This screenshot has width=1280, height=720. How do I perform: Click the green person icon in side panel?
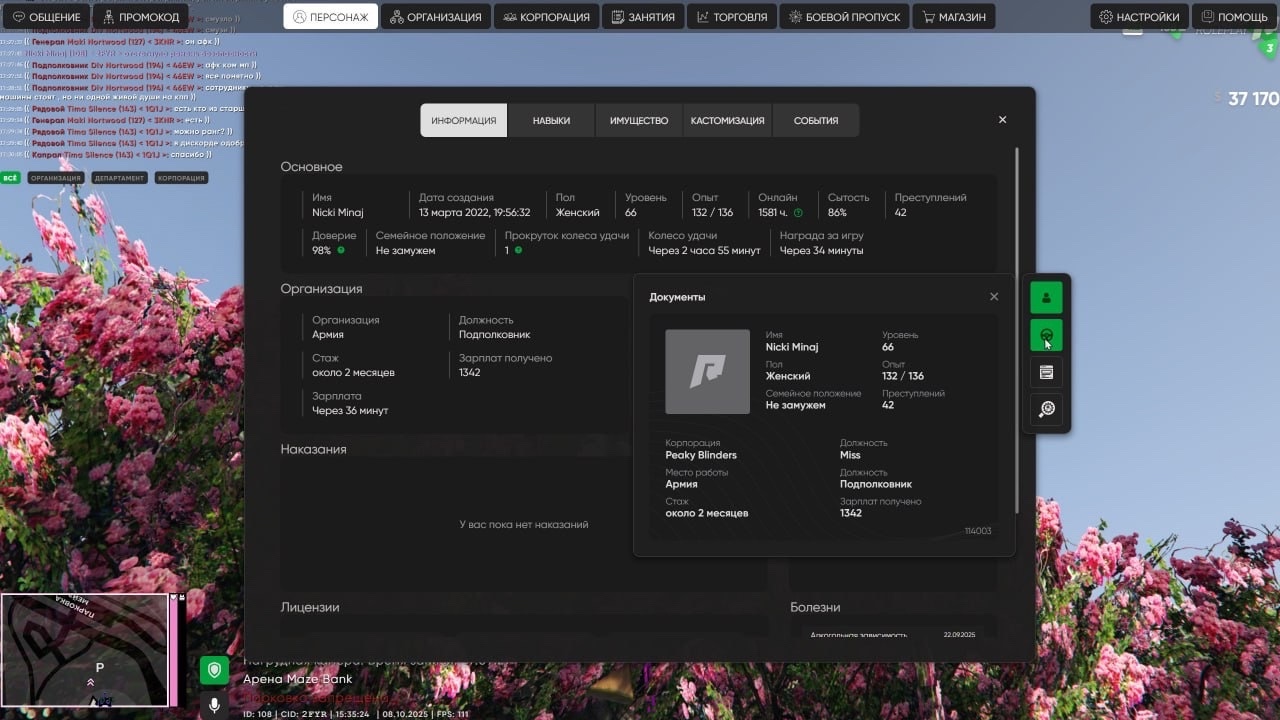point(1046,297)
